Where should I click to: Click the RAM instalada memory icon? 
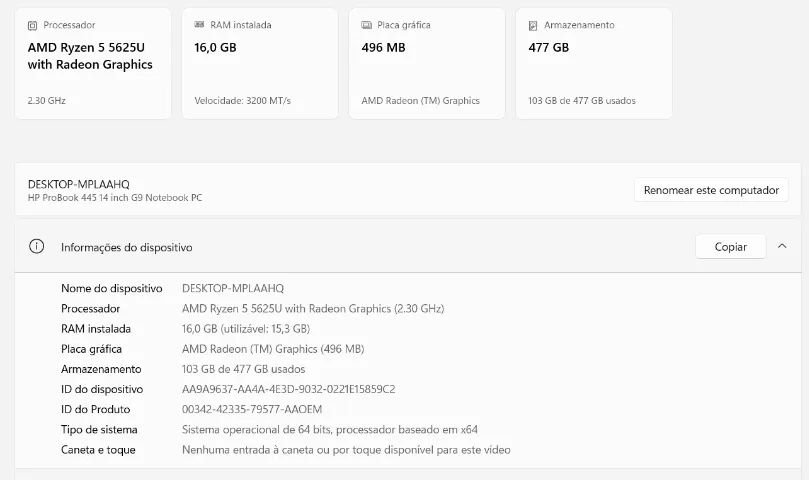(x=199, y=24)
